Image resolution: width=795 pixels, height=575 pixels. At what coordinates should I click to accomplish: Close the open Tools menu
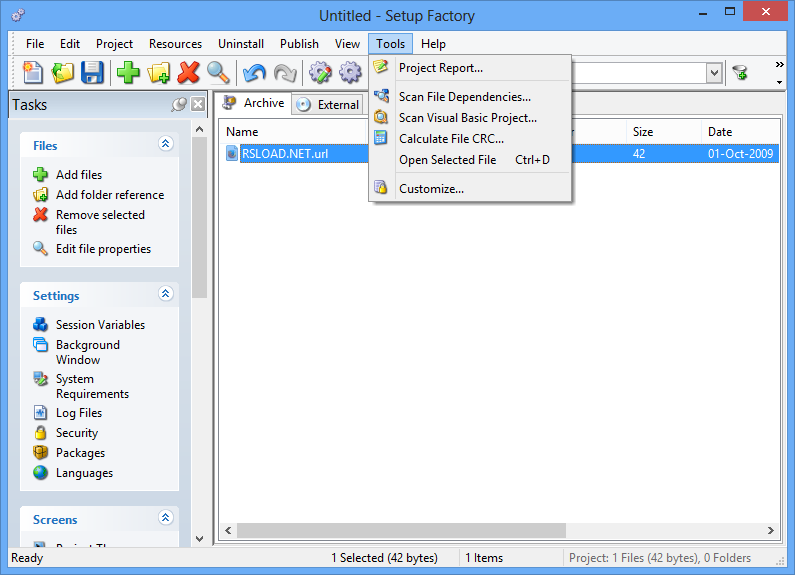(x=390, y=44)
